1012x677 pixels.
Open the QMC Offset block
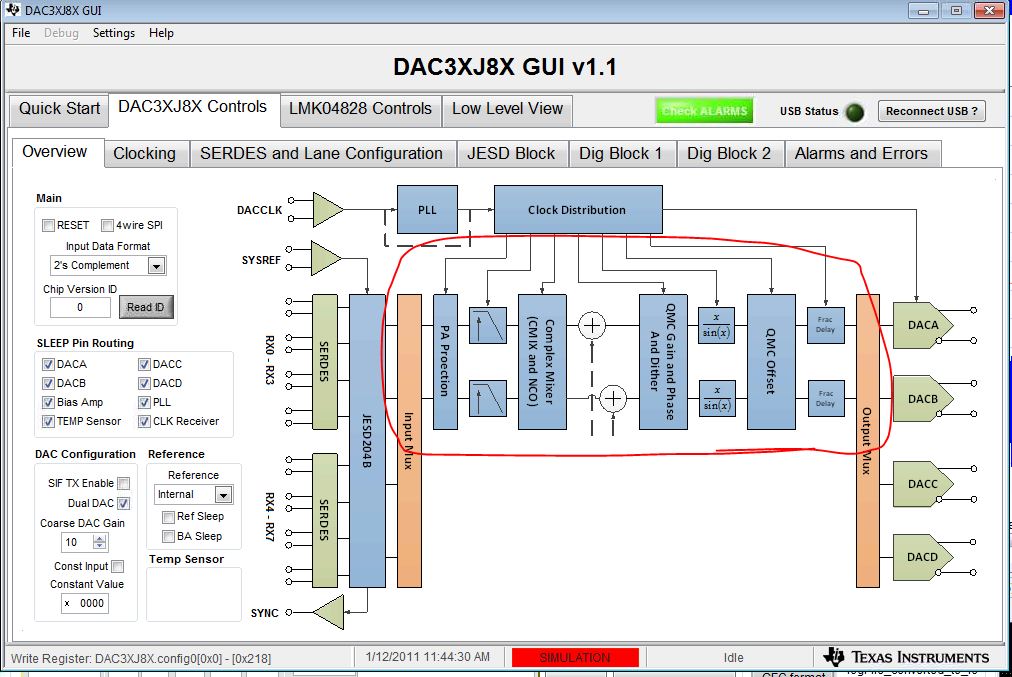coord(771,362)
